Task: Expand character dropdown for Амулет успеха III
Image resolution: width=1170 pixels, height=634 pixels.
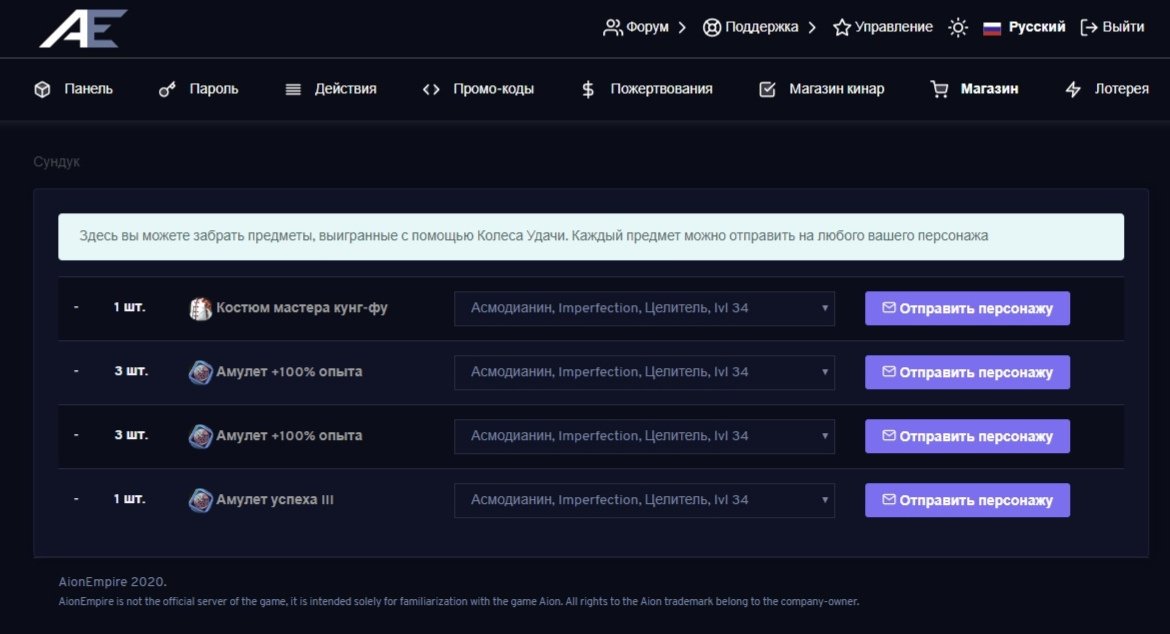Action: pyautogui.click(x=644, y=500)
